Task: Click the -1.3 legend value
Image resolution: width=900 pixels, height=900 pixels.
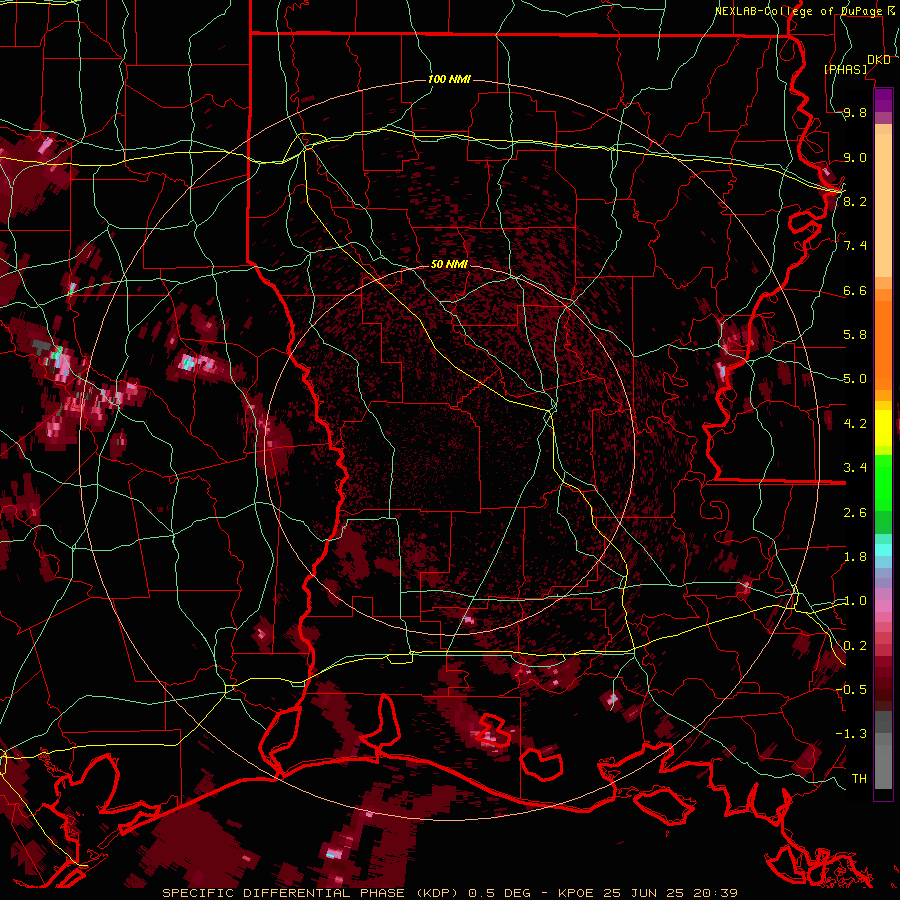Action: pyautogui.click(x=851, y=734)
